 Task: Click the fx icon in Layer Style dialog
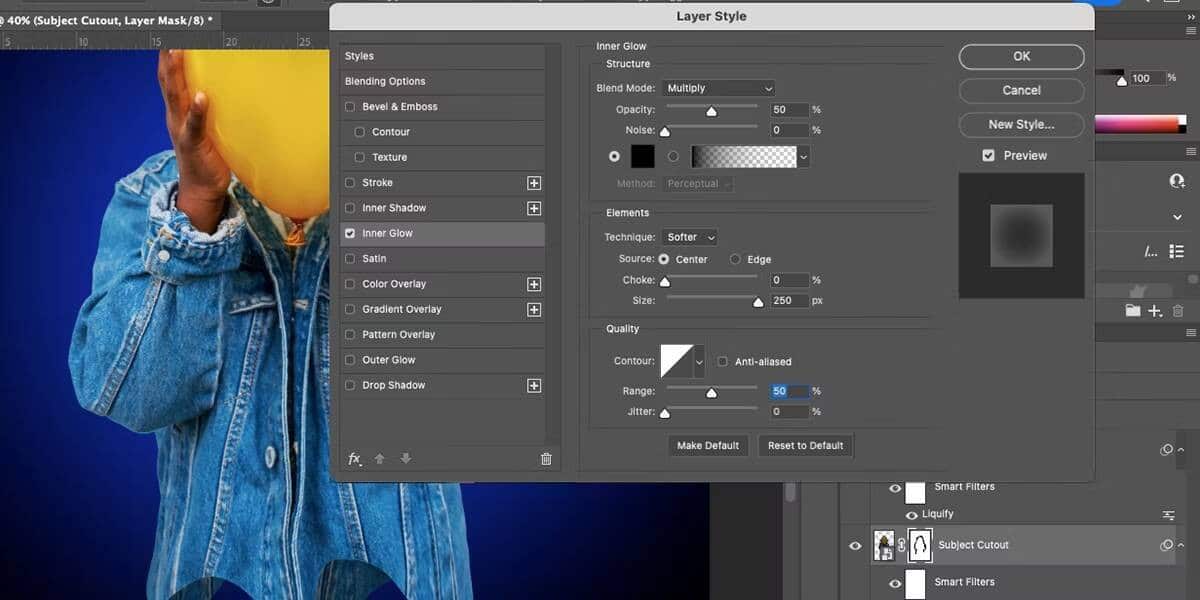pyautogui.click(x=355, y=458)
